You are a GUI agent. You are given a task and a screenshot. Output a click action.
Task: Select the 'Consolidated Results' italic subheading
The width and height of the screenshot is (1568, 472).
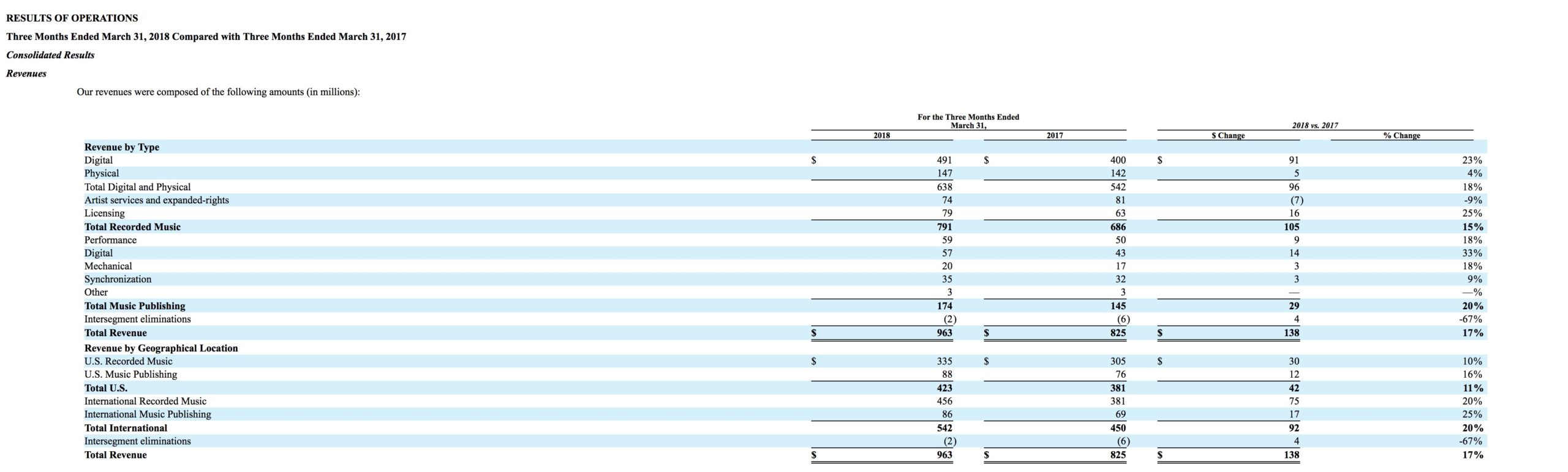[x=50, y=55]
